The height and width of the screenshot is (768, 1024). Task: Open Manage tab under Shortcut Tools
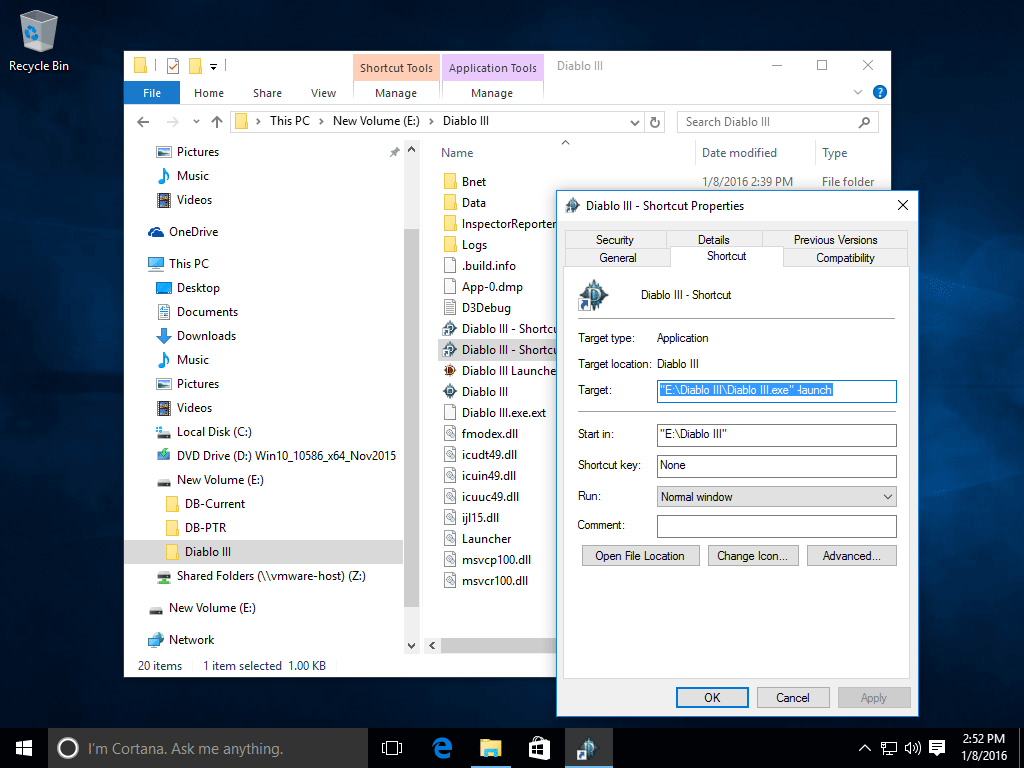pos(396,93)
